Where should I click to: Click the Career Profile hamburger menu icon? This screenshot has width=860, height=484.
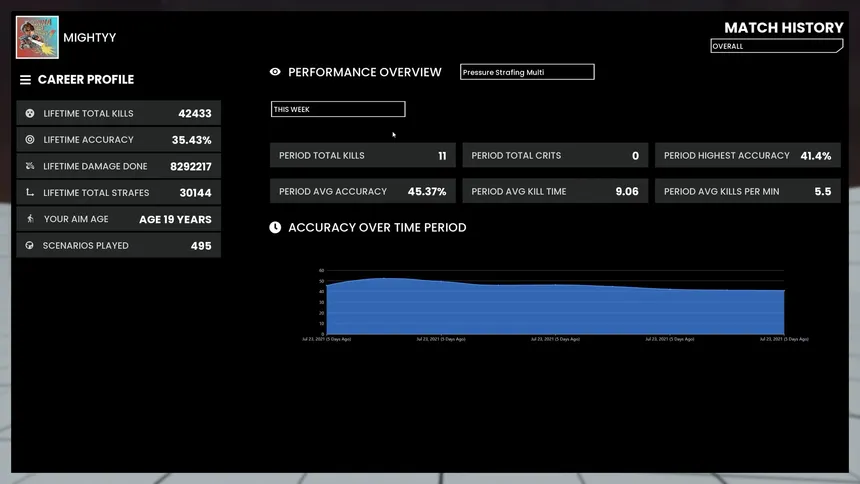[x=25, y=80]
